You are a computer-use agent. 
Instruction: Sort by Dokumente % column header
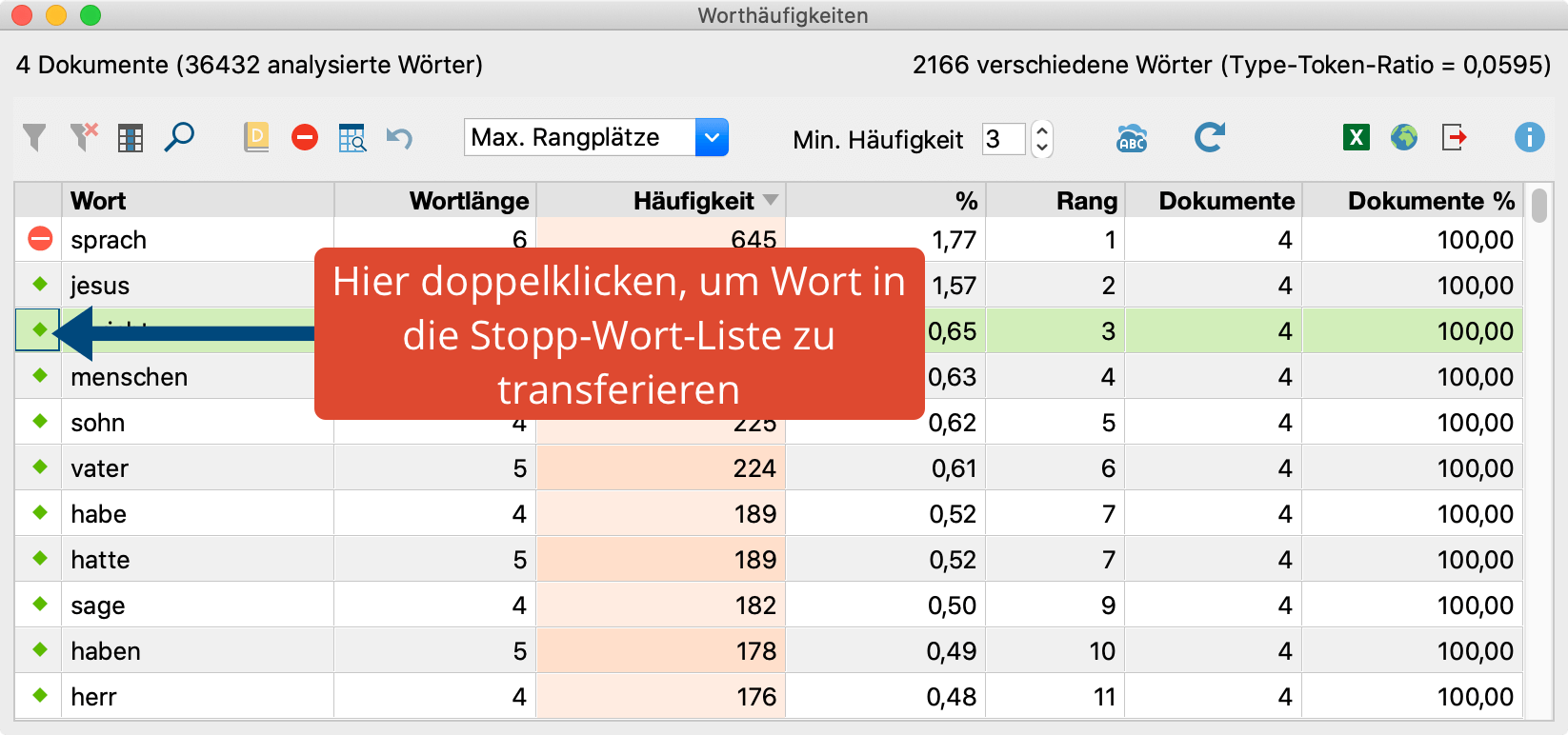coord(1413,201)
